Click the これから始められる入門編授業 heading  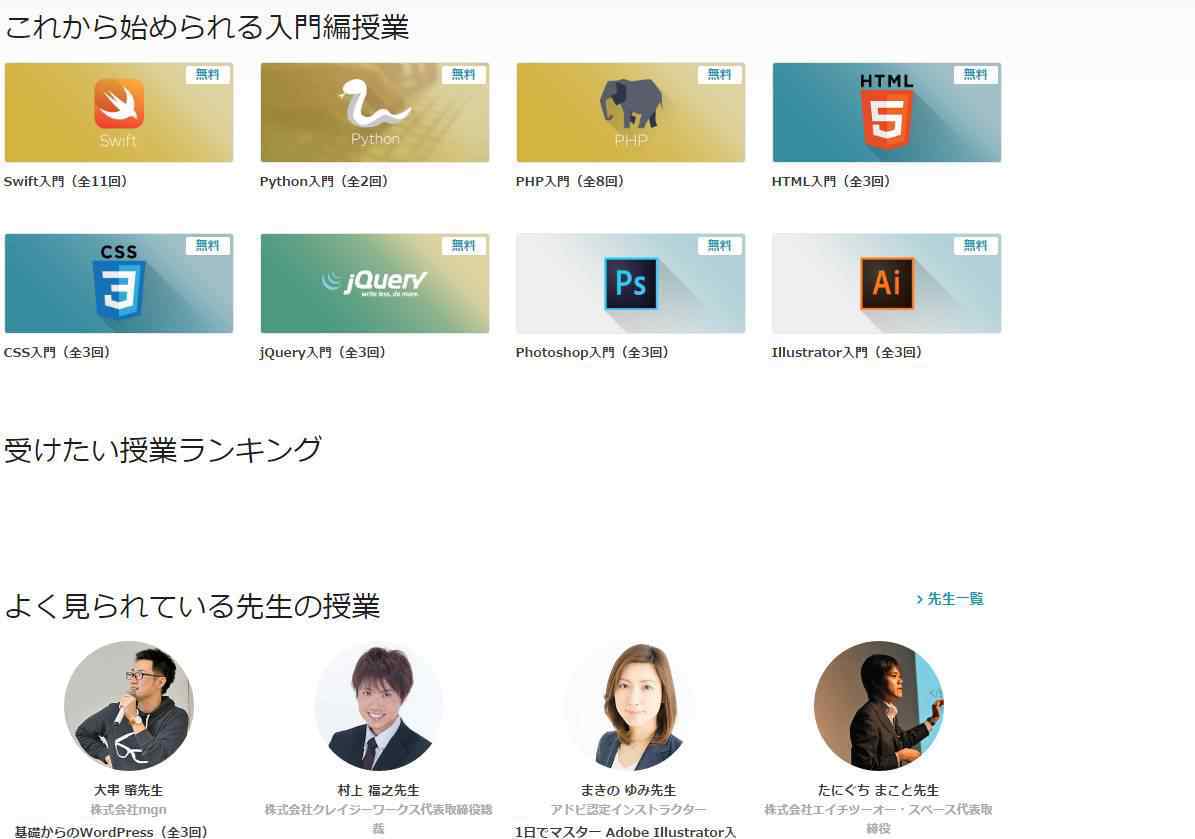(207, 27)
